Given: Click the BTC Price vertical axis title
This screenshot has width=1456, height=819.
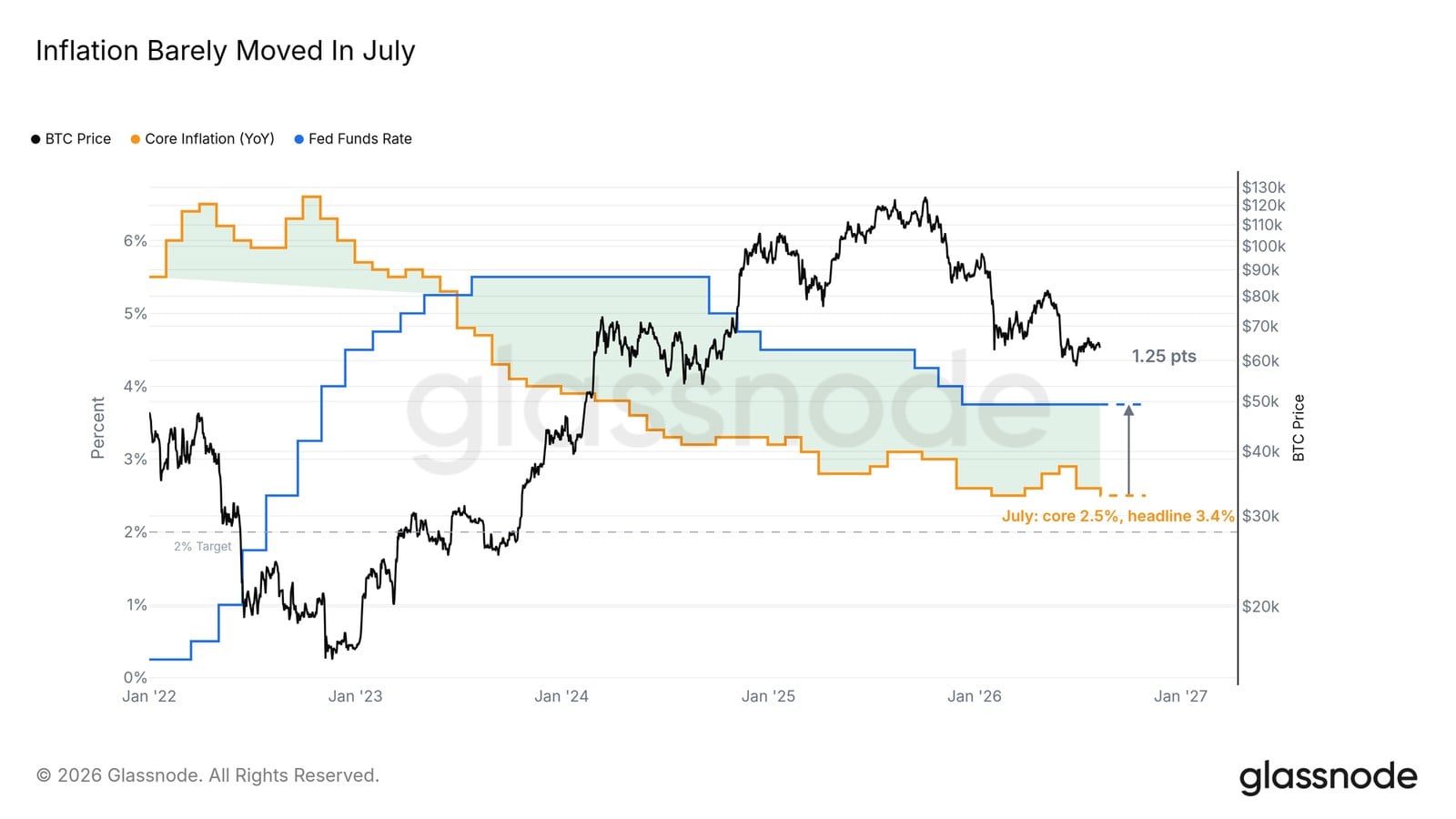Looking at the screenshot, I should 1299,428.
